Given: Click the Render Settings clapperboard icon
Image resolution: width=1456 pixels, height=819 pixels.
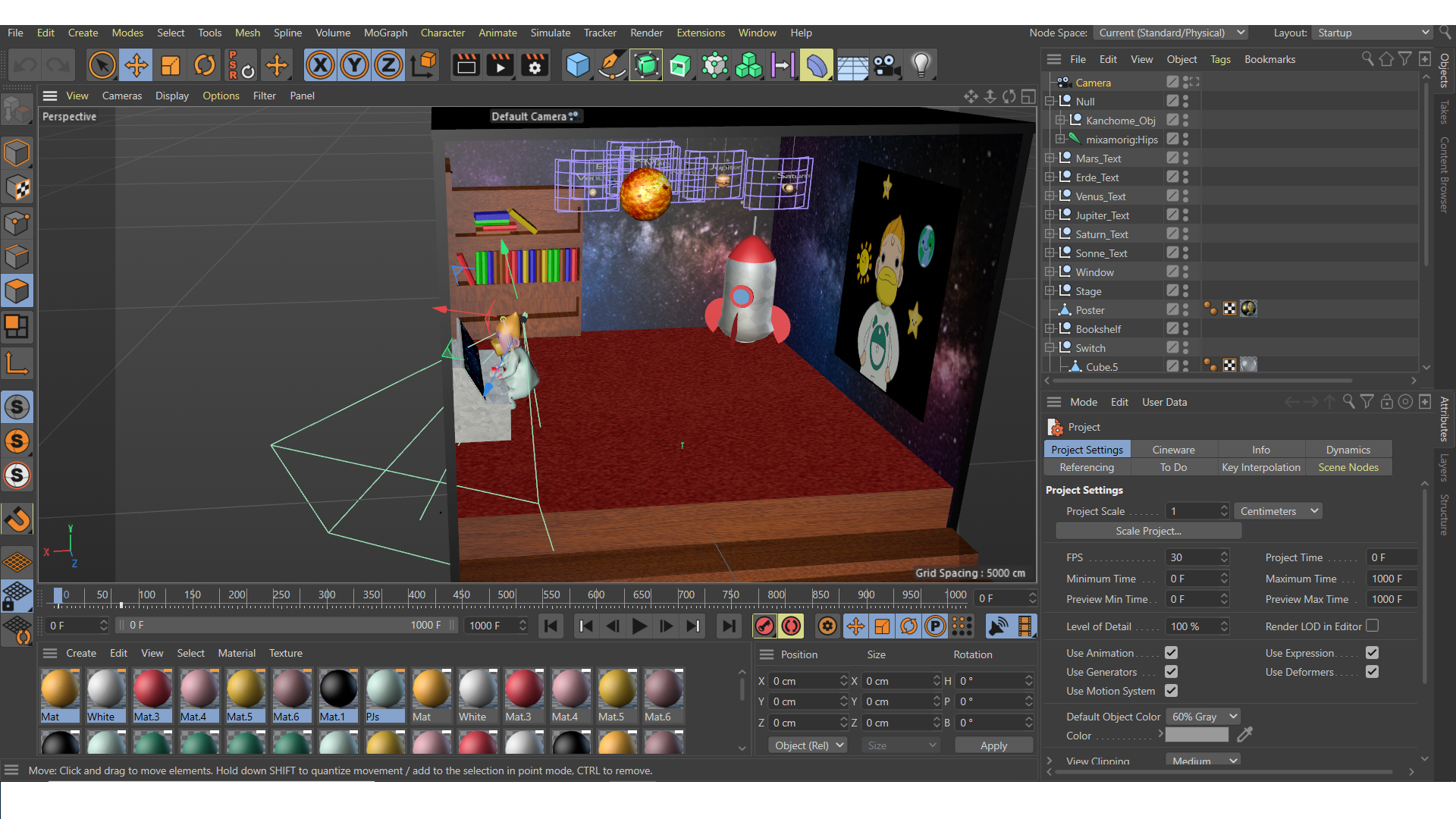Looking at the screenshot, I should [534, 65].
